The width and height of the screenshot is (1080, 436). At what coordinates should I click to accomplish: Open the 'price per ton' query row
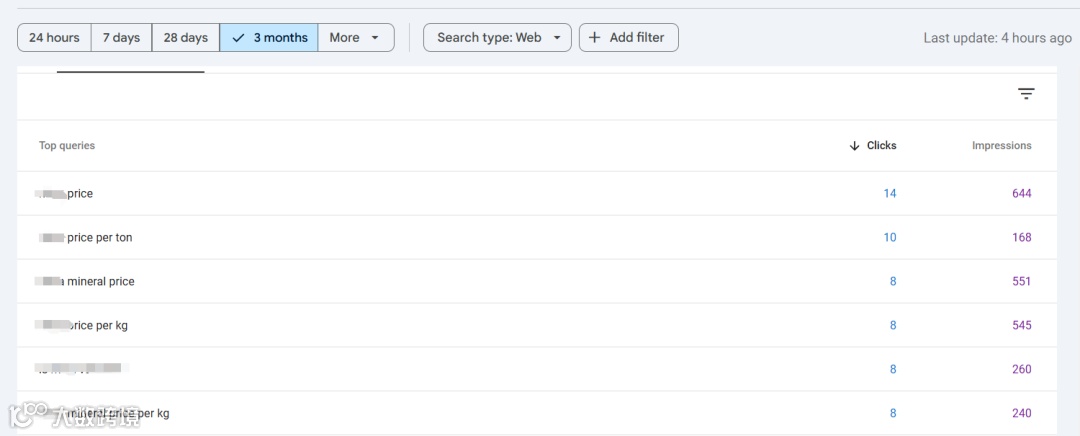tap(99, 238)
